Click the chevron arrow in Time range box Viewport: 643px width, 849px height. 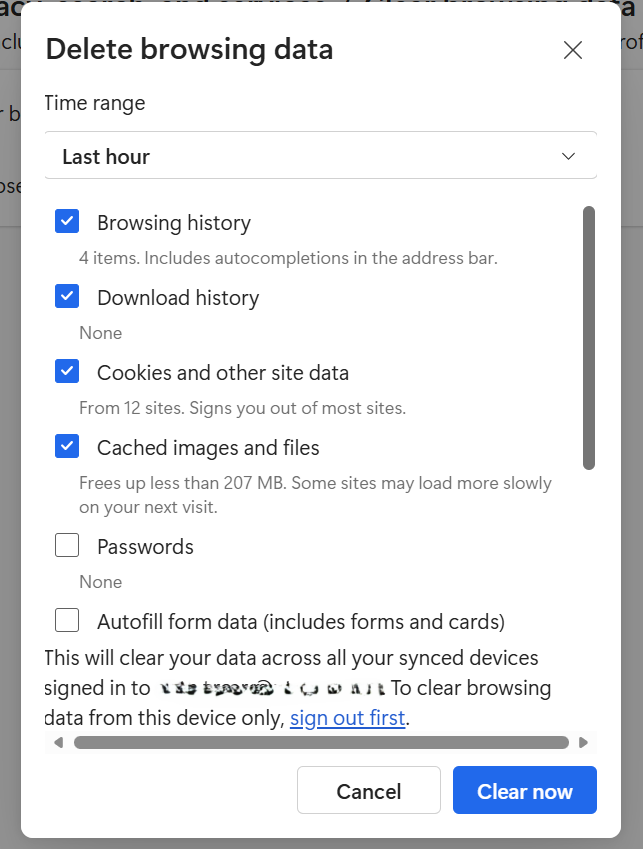(568, 156)
